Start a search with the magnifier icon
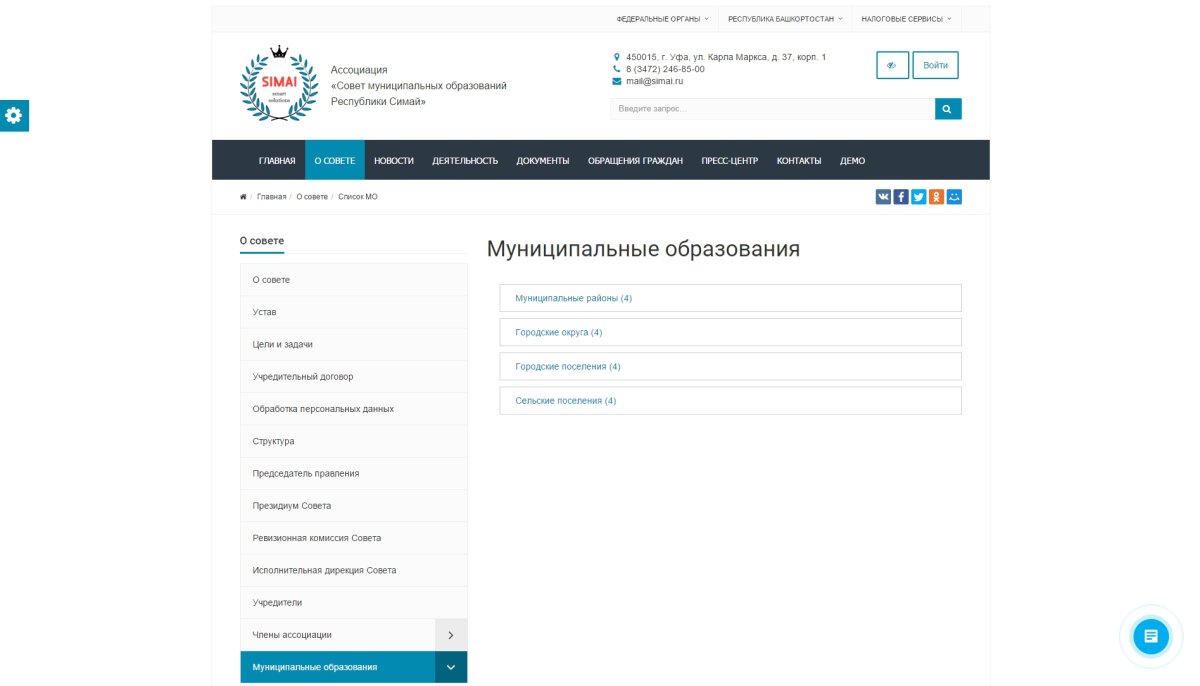The height and width of the screenshot is (686, 1200). (946, 108)
